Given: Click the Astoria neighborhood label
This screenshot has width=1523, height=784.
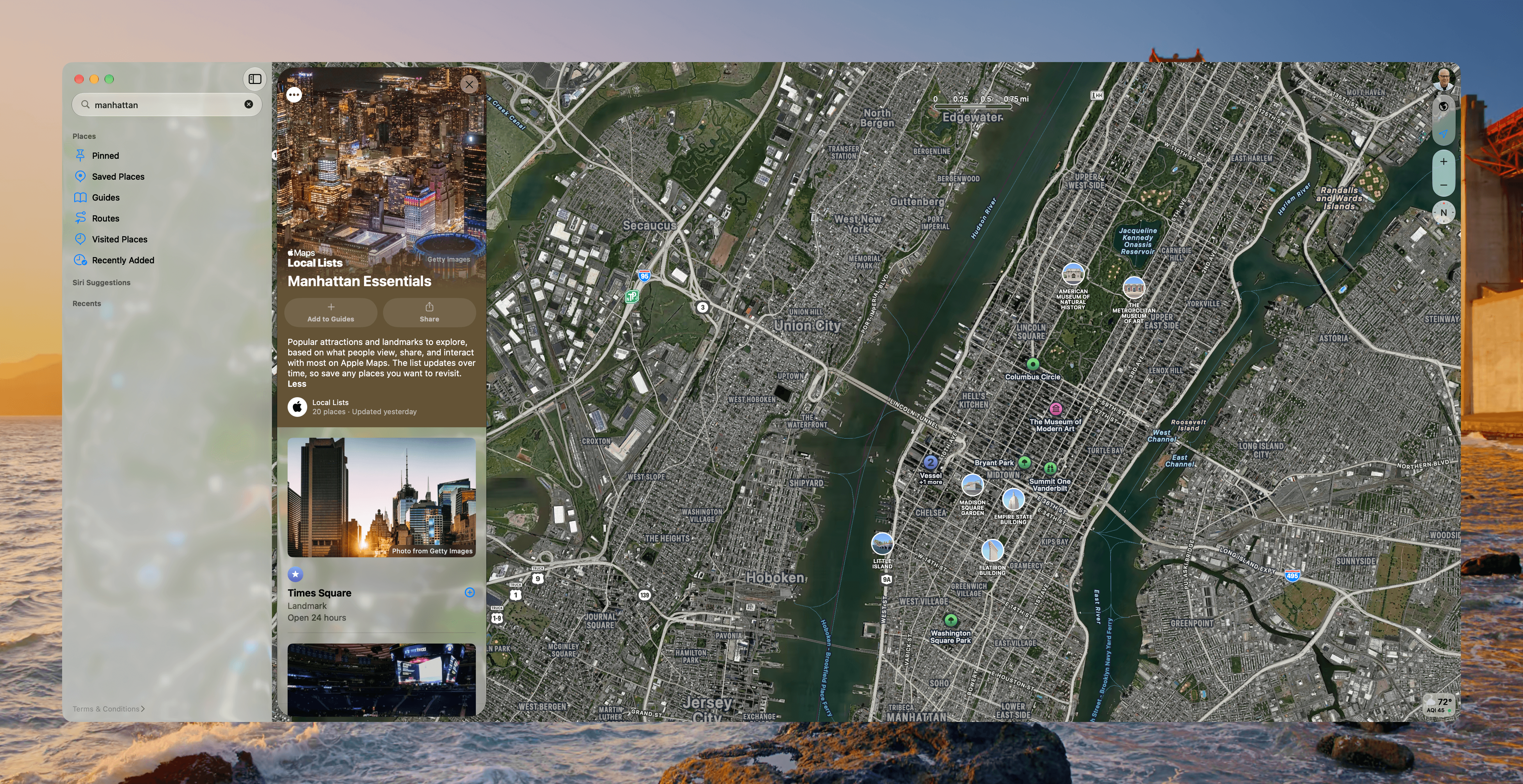Looking at the screenshot, I should point(1334,338).
